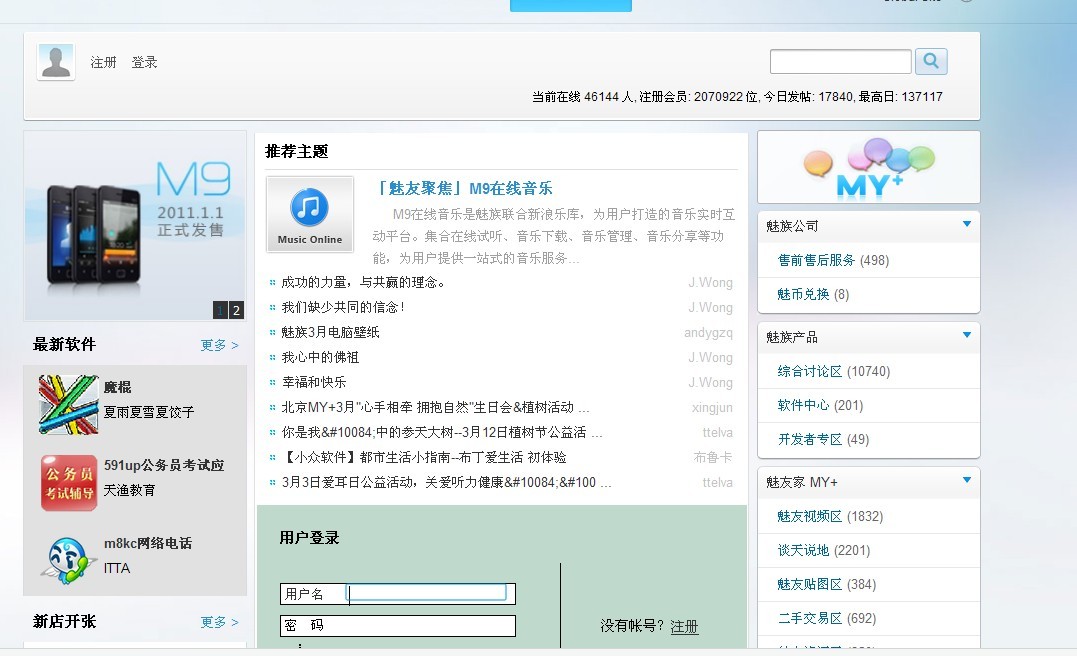Open topic 我心中的佛祖

320,357
